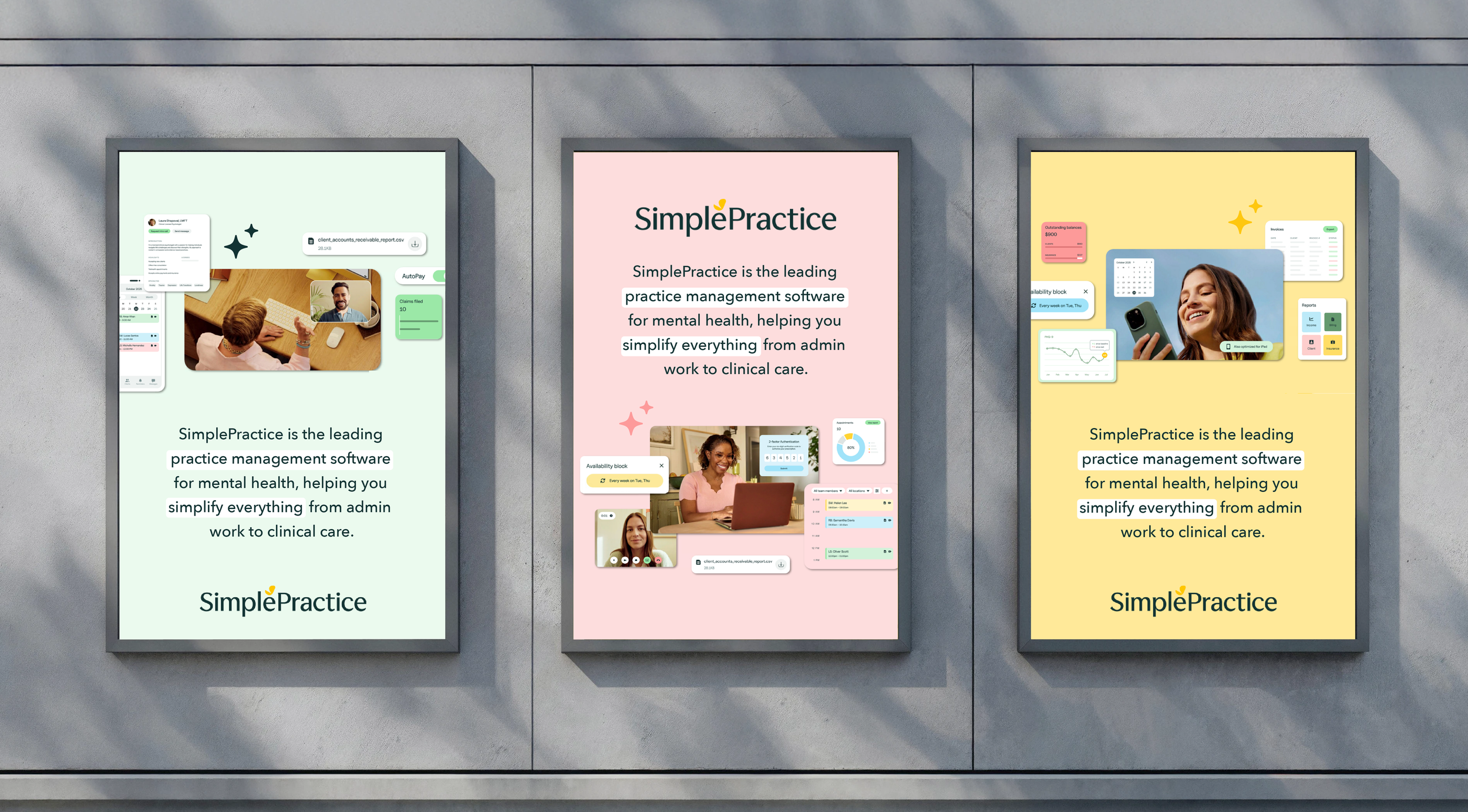Click the plus button in the pink poster's schedule
Image resolution: width=1468 pixels, height=812 pixels.
tap(887, 490)
